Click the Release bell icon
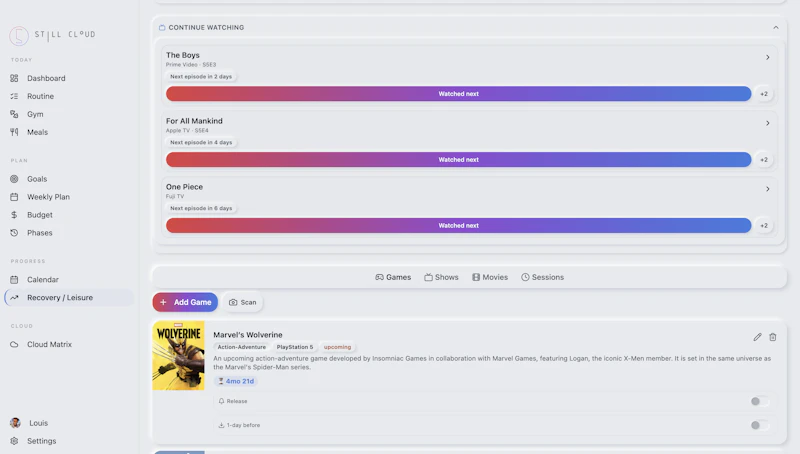Screen dimensions: 800x454 [221, 401]
